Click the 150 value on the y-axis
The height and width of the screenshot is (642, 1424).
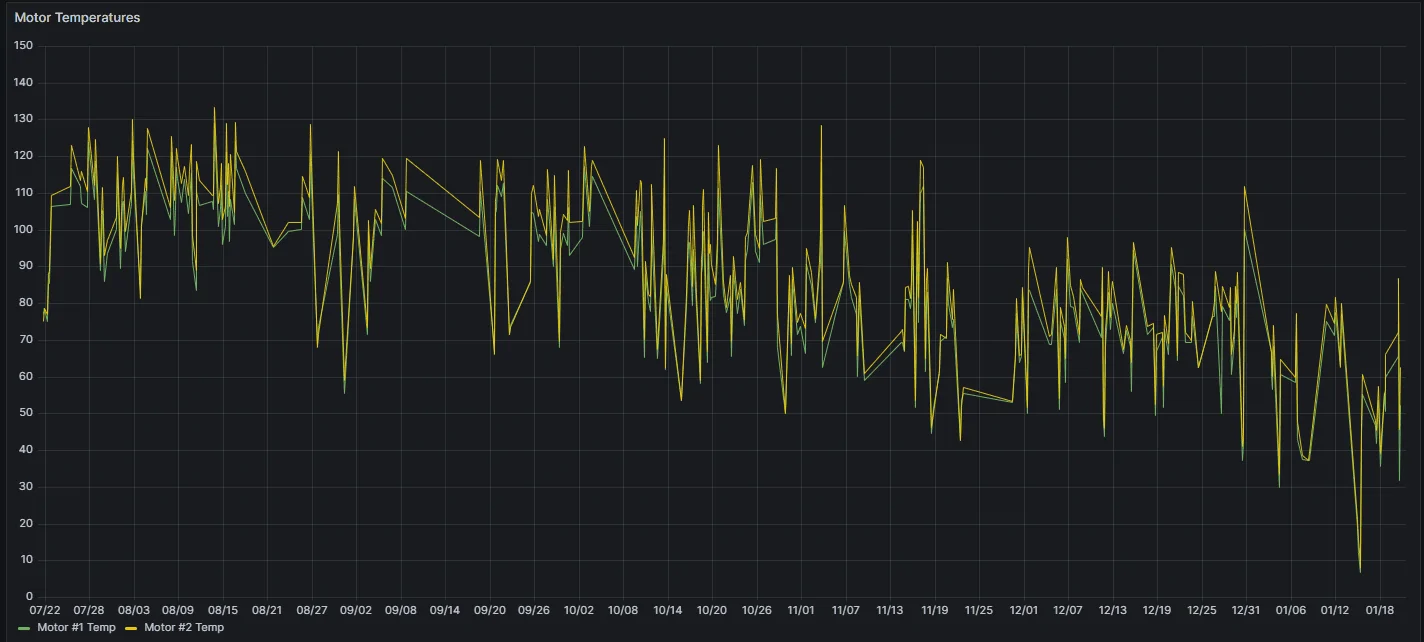24,46
